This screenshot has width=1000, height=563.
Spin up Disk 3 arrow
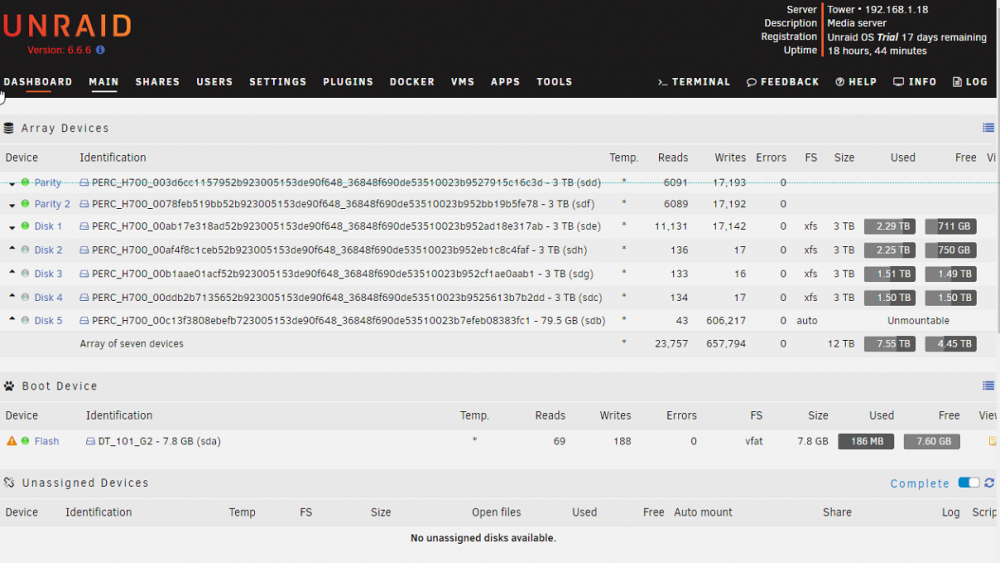pyautogui.click(x=12, y=272)
